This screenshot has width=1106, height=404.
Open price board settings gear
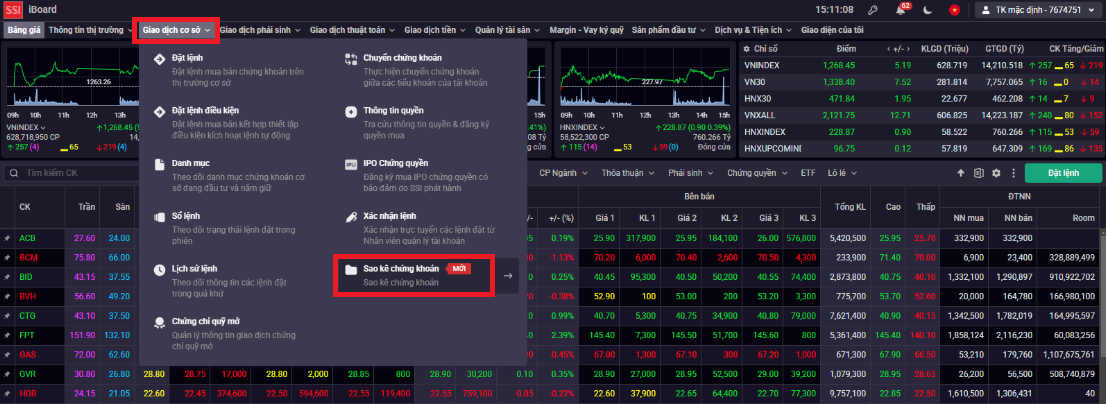(996, 173)
